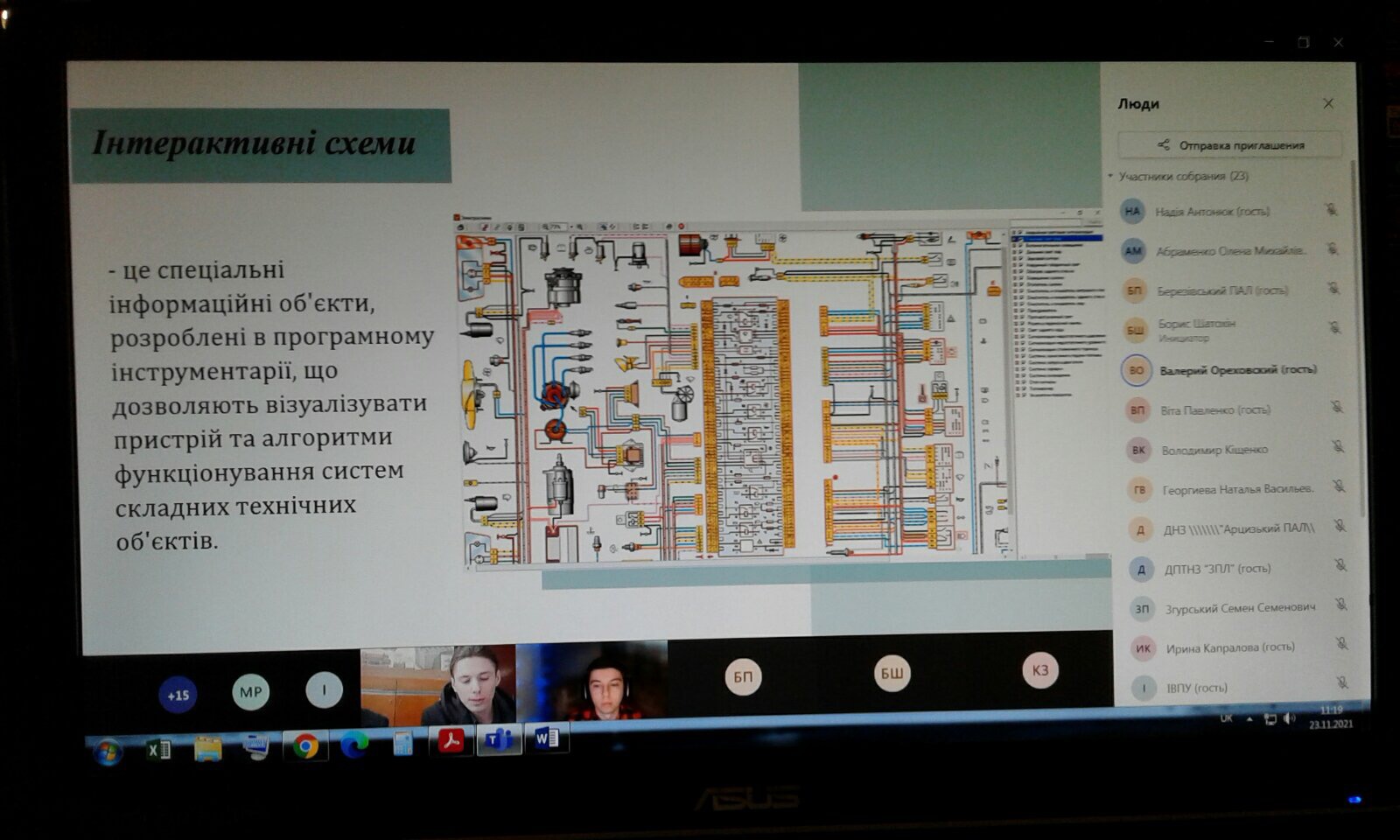
Task: Launch Google Chrome from the taskbar
Action: click(x=305, y=746)
